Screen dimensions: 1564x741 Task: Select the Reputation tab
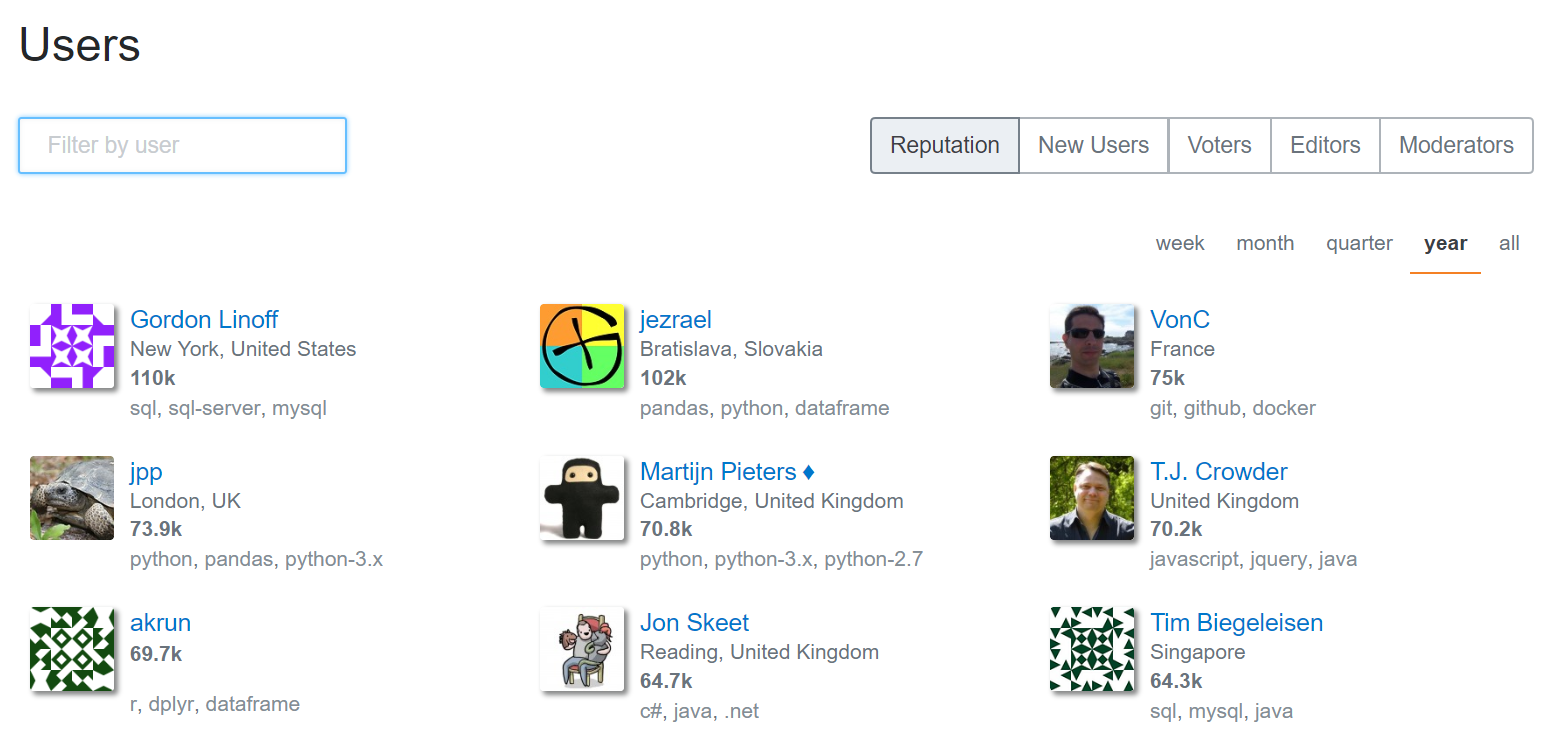(944, 145)
